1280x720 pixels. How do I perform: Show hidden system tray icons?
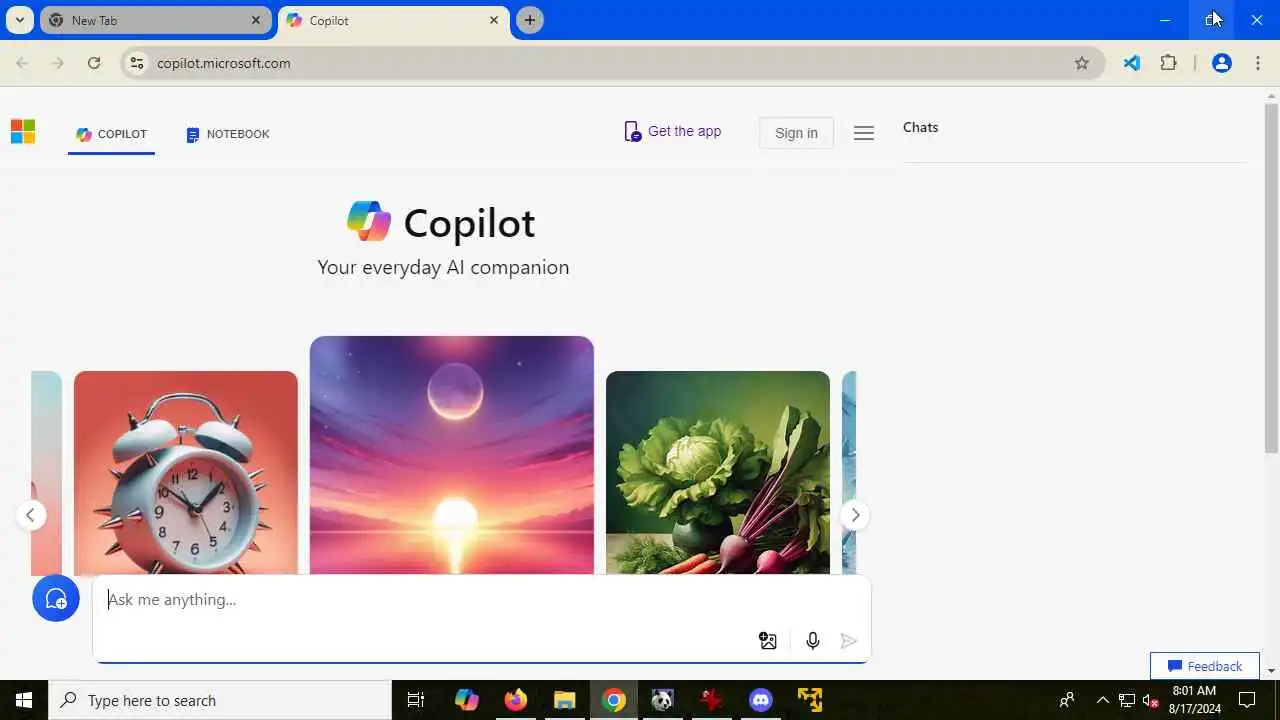pos(1102,700)
